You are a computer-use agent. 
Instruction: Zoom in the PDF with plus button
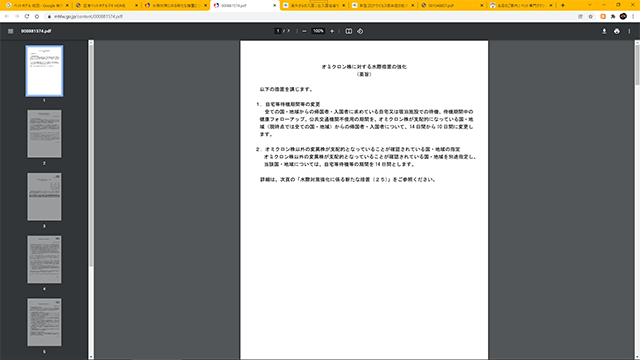pos(332,31)
